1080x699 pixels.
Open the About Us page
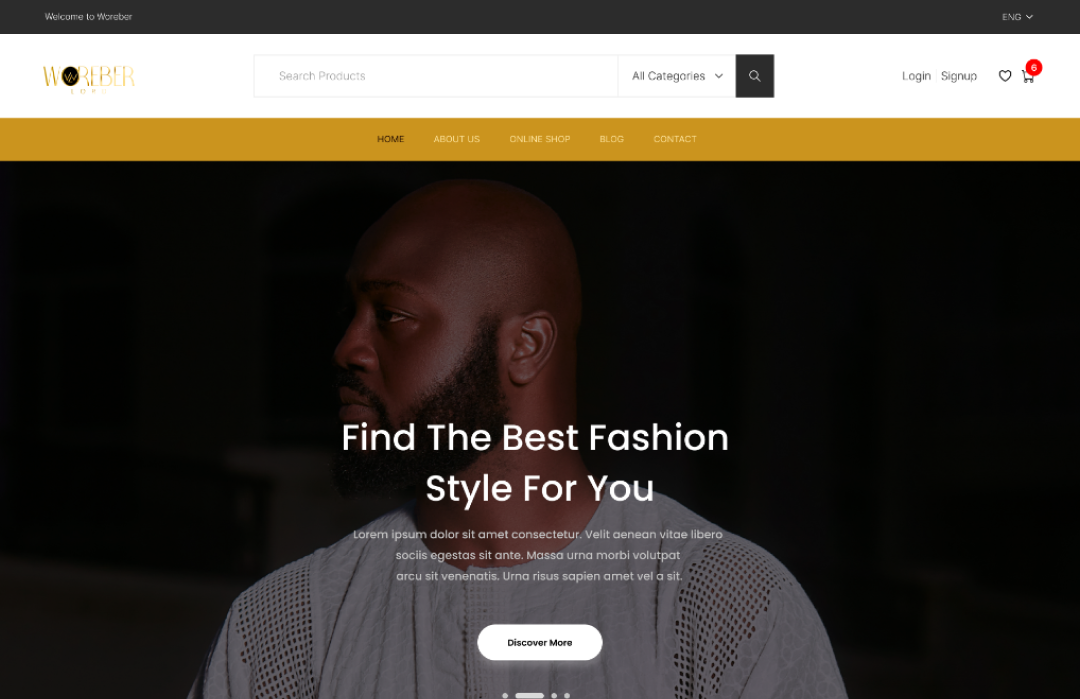457,139
